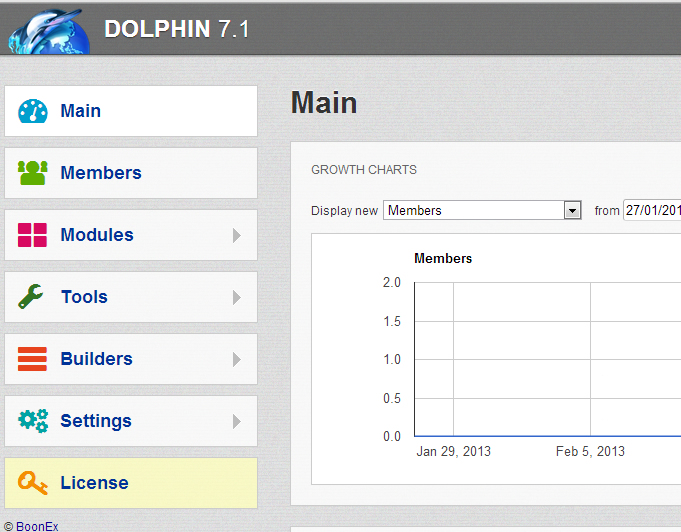
Task: Click the GROWTH CHARTS section heading
Action: click(x=364, y=169)
